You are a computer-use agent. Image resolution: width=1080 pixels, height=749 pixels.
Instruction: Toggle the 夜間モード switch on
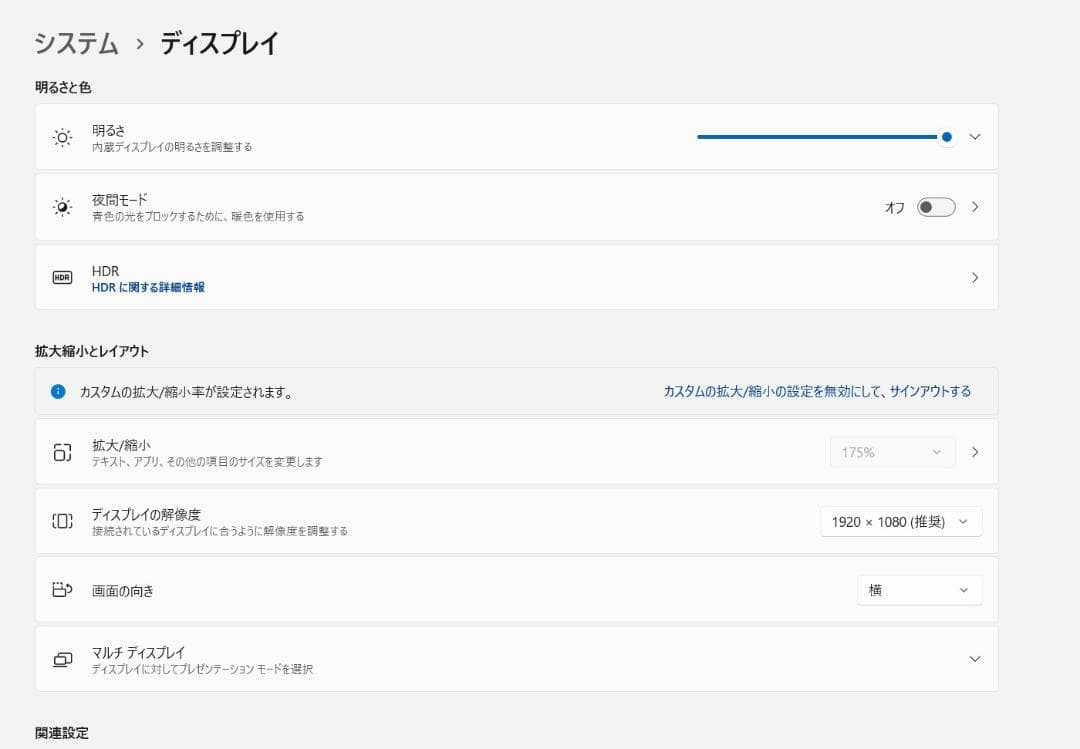point(936,207)
